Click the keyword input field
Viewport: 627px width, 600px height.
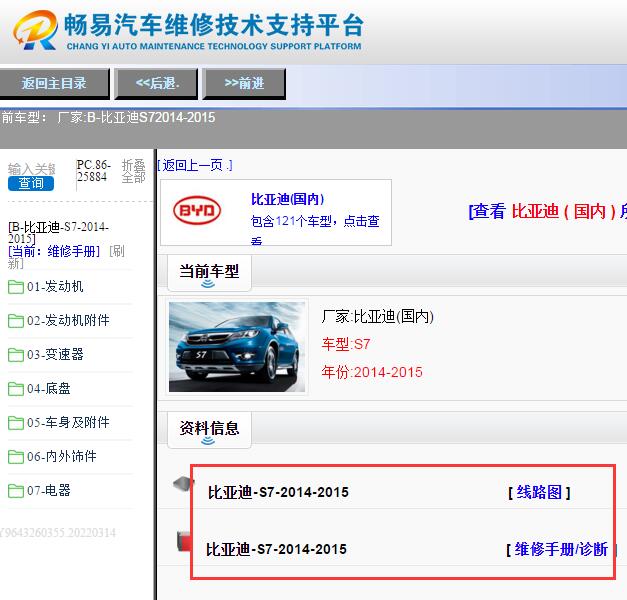[31, 169]
